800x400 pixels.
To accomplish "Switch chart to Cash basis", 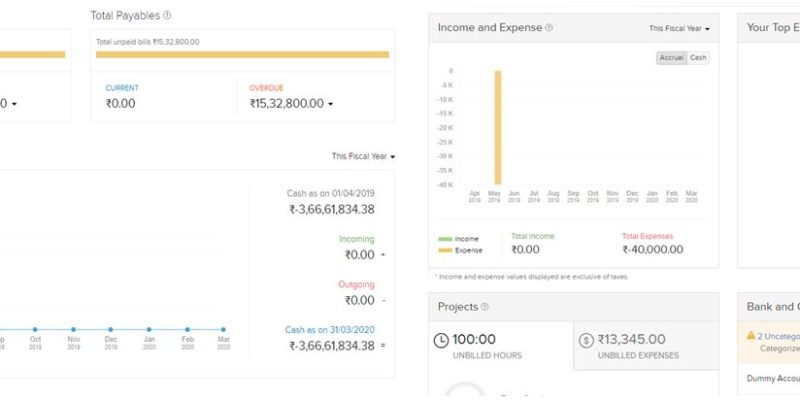I will [x=698, y=58].
